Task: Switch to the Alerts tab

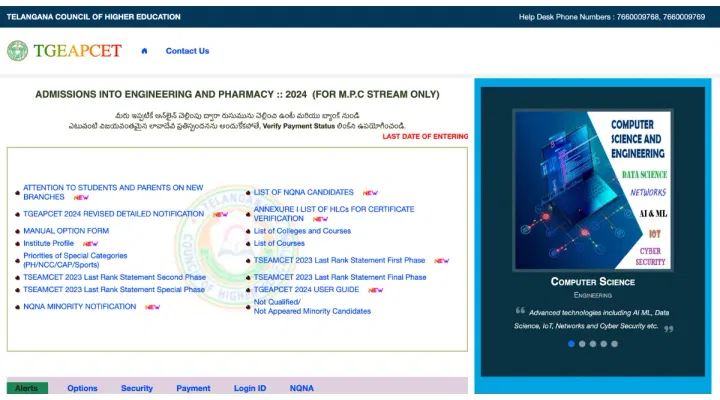Action: (26, 388)
